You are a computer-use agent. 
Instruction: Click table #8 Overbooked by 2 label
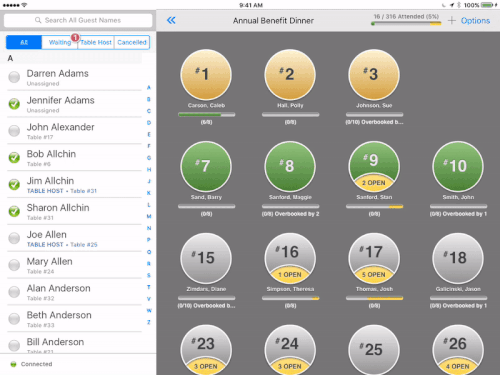pos(290,214)
